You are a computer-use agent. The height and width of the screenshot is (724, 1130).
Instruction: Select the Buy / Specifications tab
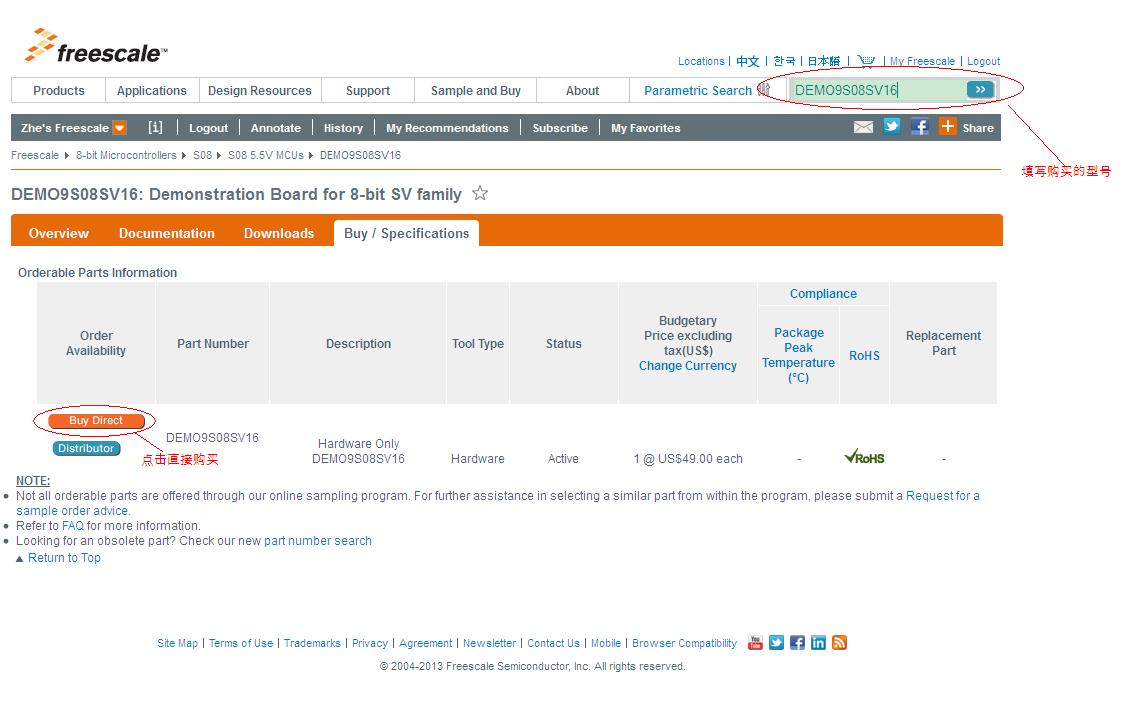tap(406, 233)
